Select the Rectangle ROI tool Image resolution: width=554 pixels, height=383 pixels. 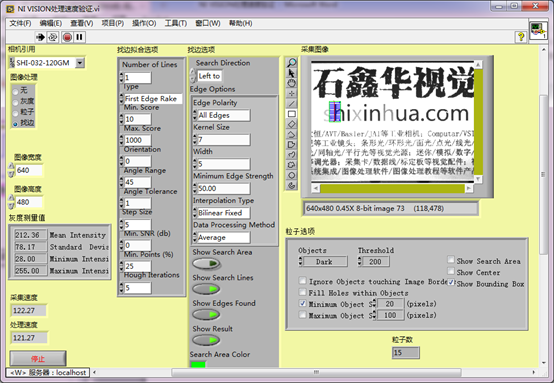pyautogui.click(x=291, y=114)
